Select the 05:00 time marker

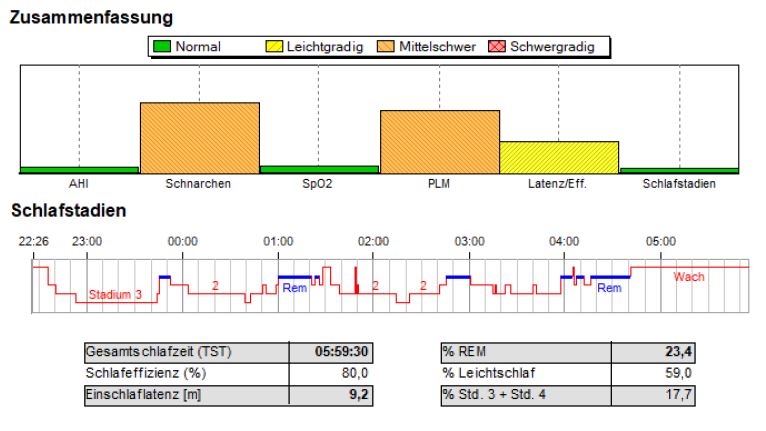tap(660, 241)
